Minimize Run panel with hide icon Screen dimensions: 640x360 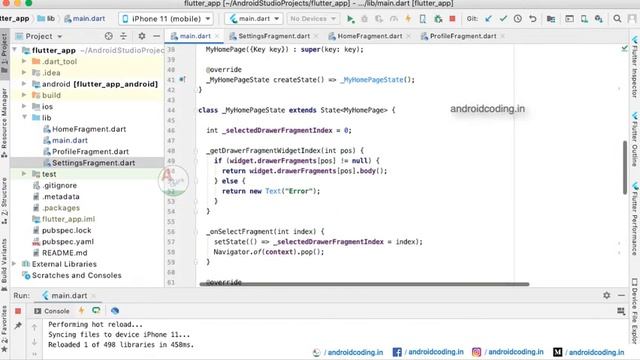coord(621,295)
